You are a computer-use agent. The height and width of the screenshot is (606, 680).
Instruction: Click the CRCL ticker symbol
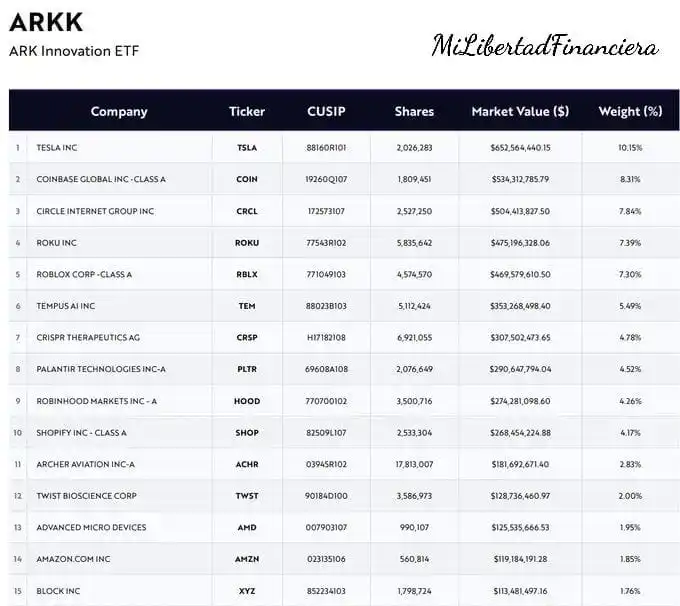click(x=247, y=211)
